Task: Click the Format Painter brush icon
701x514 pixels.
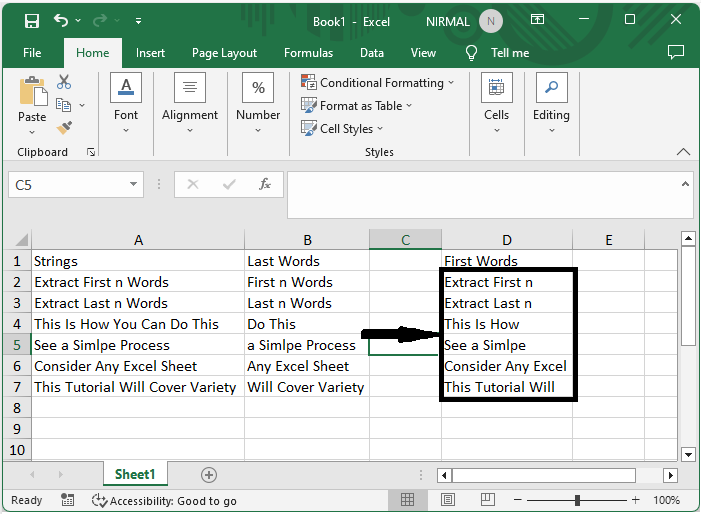Action: click(x=64, y=128)
